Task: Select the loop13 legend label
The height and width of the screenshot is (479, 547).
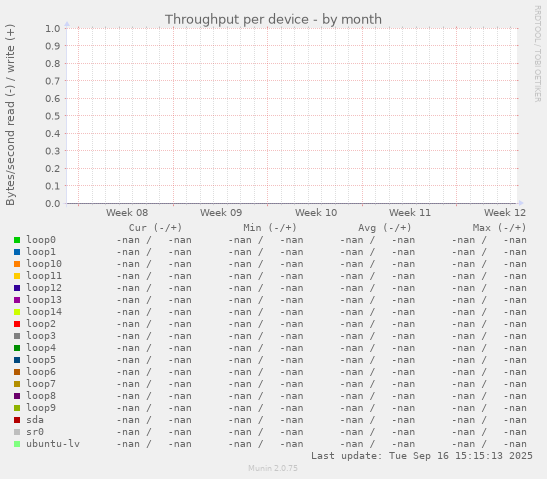Action: (x=44, y=300)
